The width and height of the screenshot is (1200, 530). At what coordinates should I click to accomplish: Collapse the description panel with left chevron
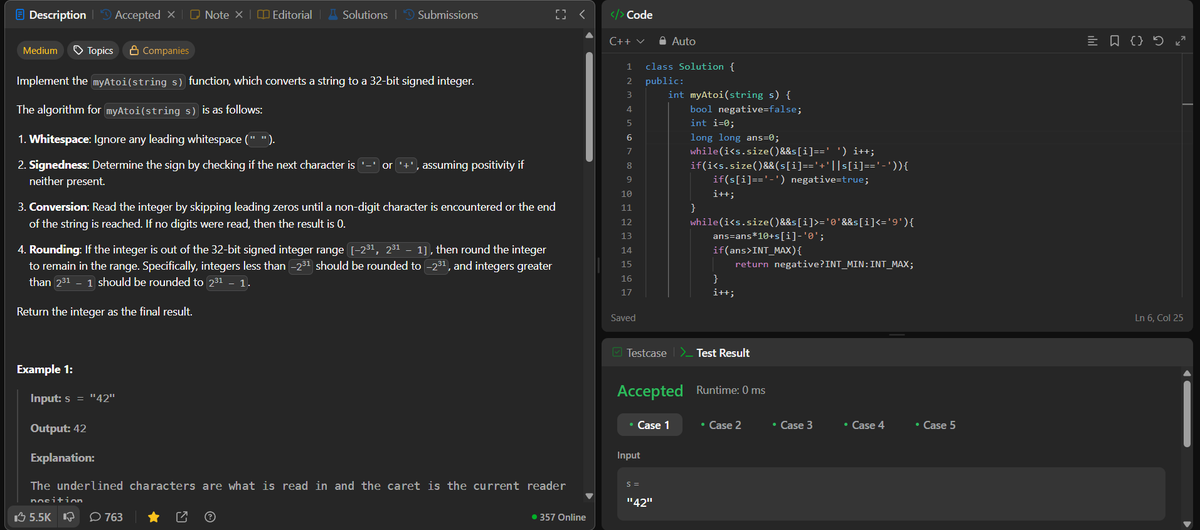tap(582, 15)
